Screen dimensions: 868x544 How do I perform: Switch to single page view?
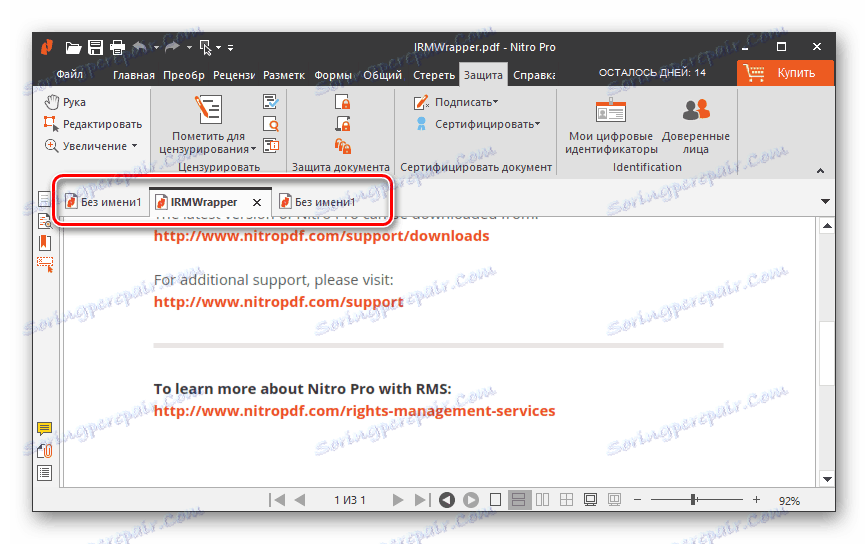click(495, 500)
